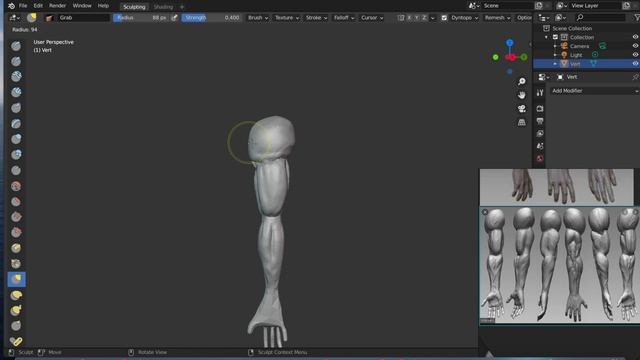Open the Tool properties tab
This screenshot has height=360, width=640.
click(x=540, y=93)
